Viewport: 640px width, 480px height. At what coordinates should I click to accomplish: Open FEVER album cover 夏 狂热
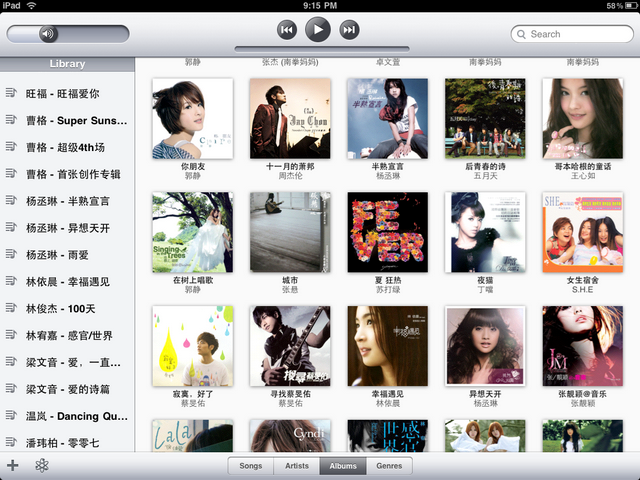pyautogui.click(x=388, y=232)
